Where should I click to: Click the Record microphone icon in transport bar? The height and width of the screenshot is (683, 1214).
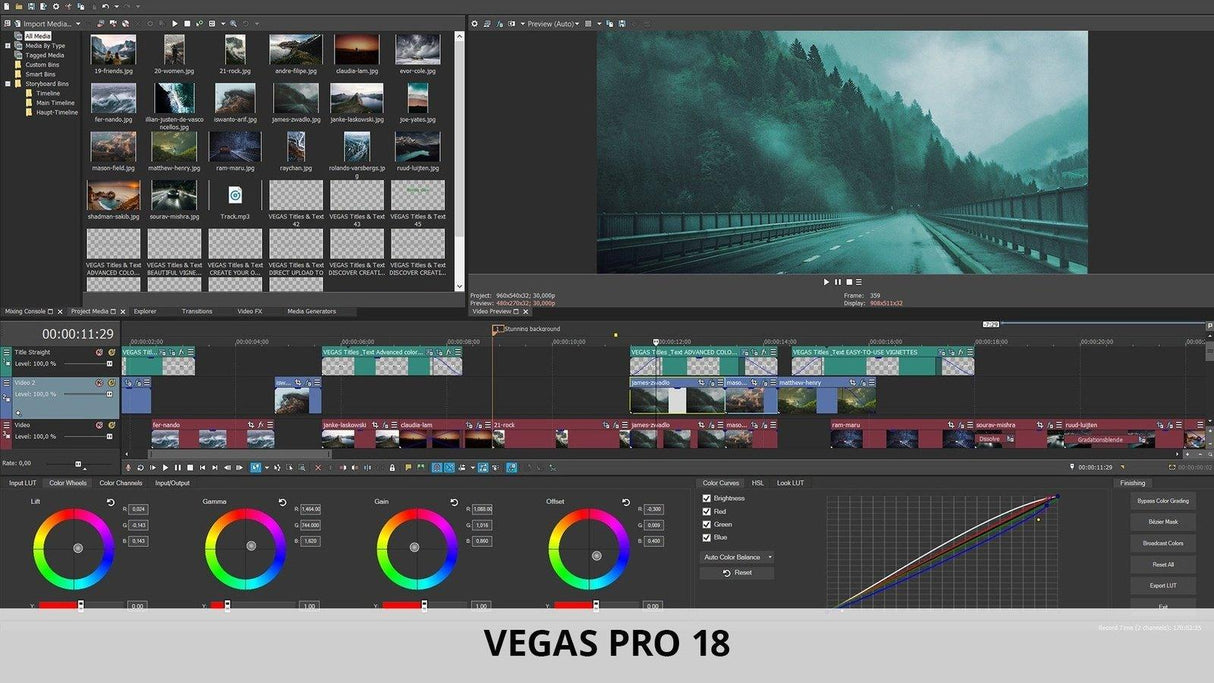[x=128, y=467]
